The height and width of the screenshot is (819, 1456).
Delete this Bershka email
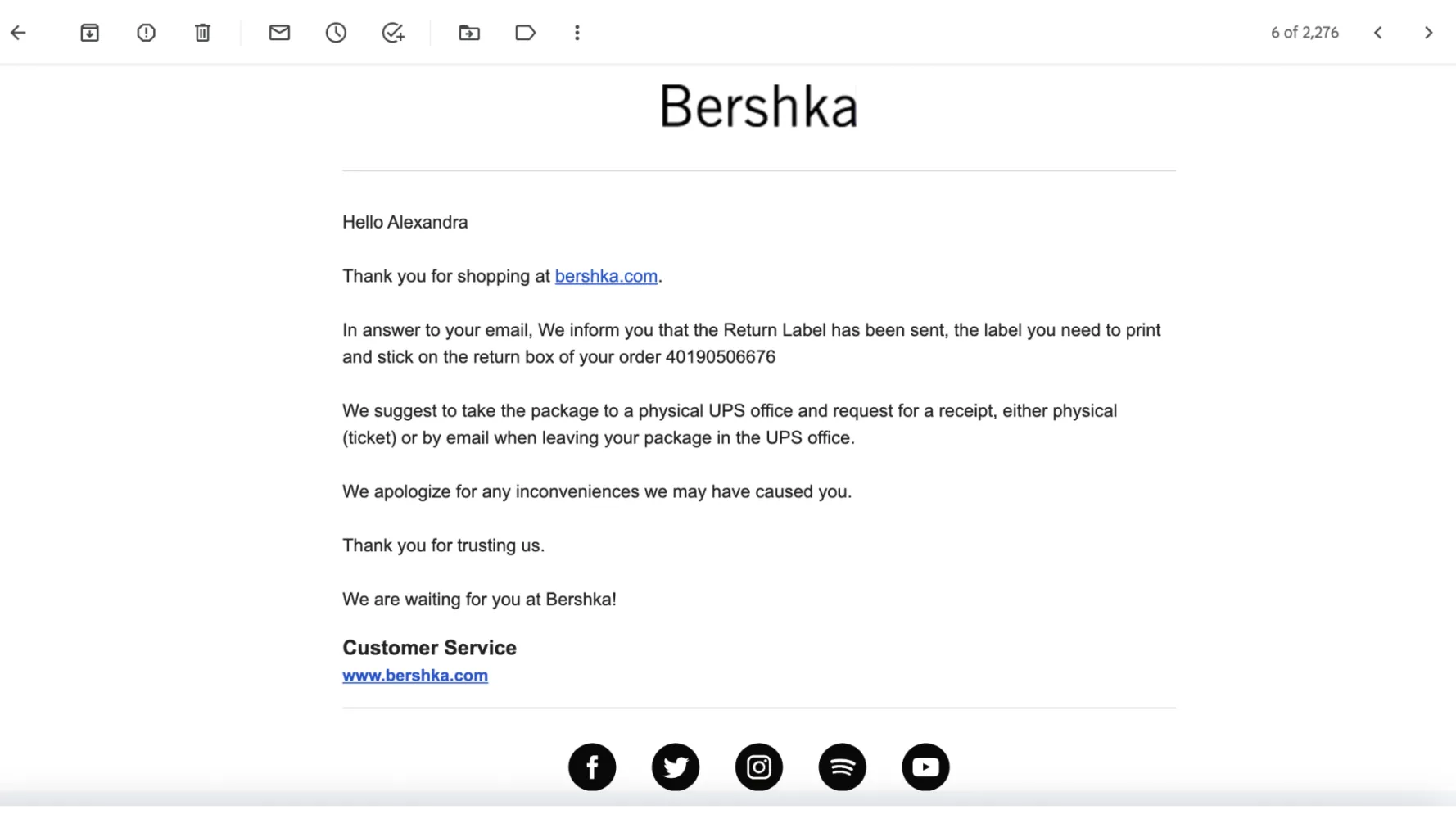pos(202,33)
